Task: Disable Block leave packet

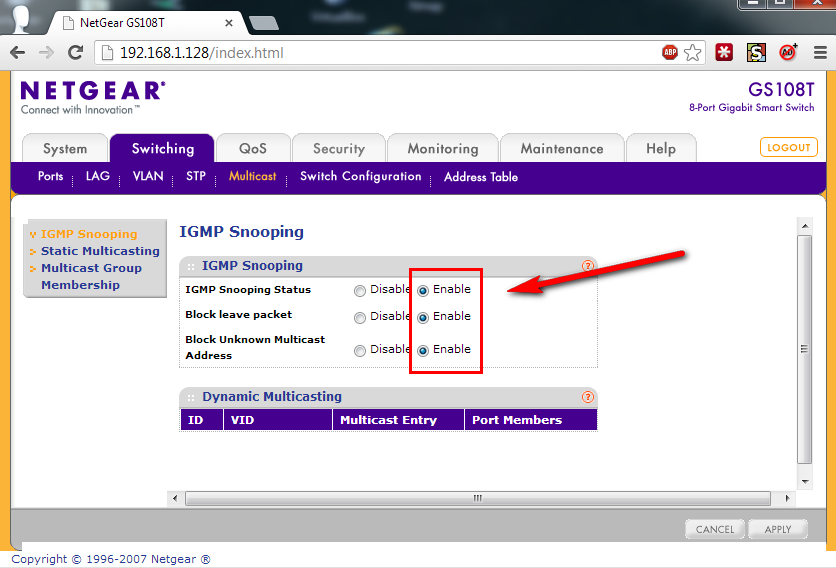Action: pyautogui.click(x=360, y=318)
